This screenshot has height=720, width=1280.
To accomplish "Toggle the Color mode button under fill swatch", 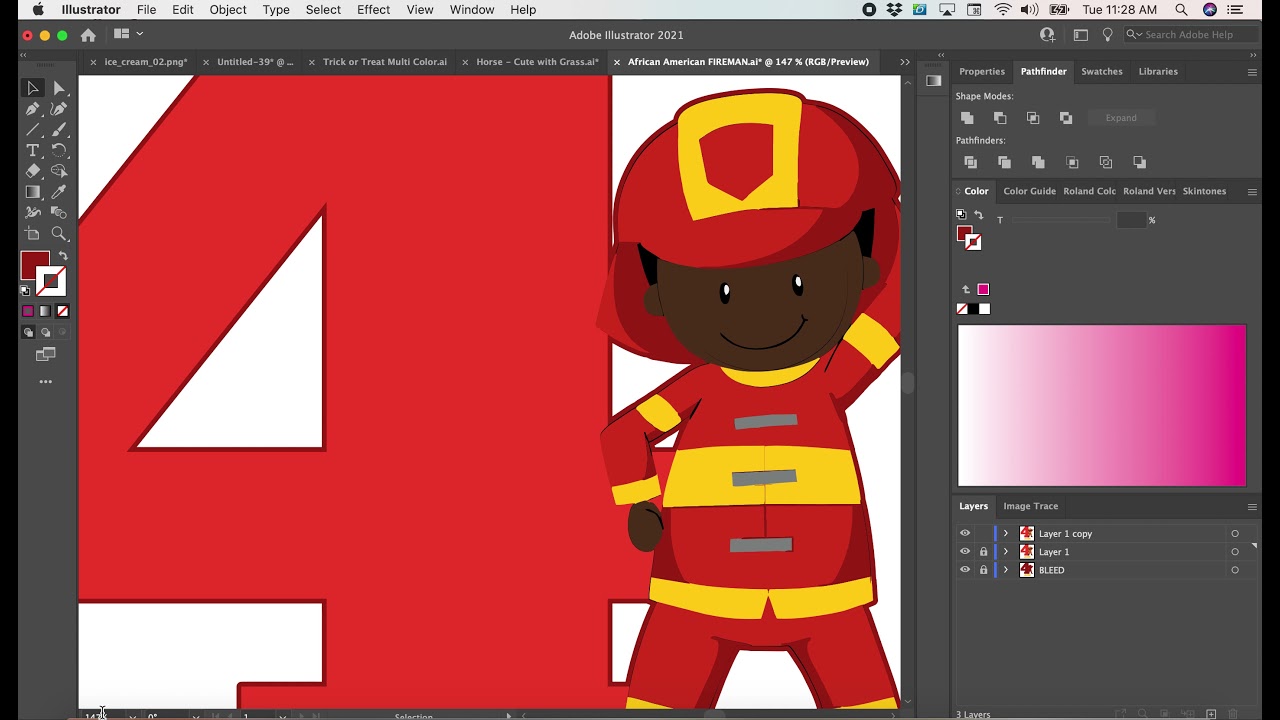I will pyautogui.click(x=28, y=311).
